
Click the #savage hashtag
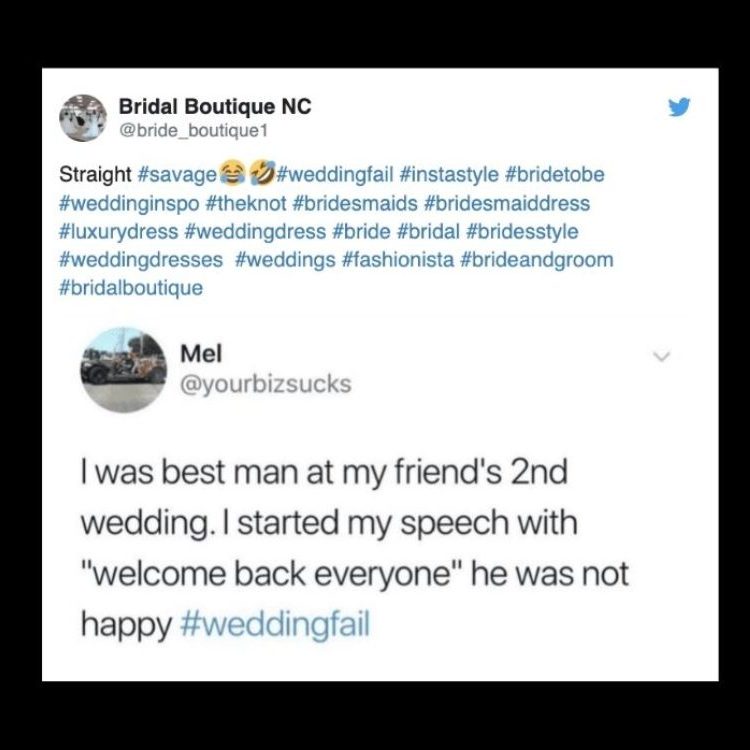pyautogui.click(x=177, y=175)
